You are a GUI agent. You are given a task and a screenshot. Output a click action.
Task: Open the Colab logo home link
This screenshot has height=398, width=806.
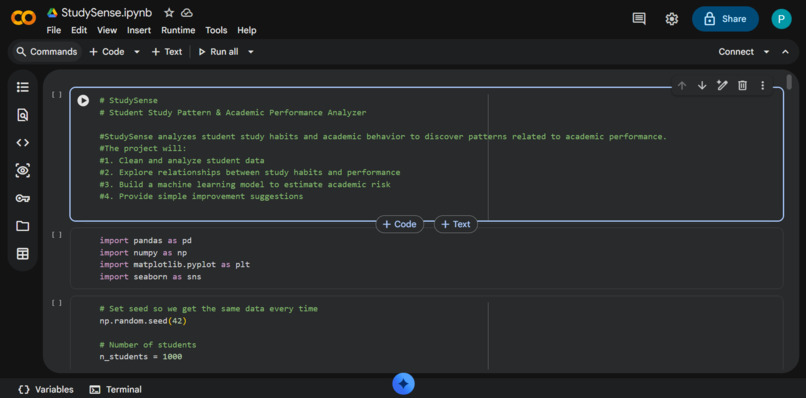(x=23, y=18)
